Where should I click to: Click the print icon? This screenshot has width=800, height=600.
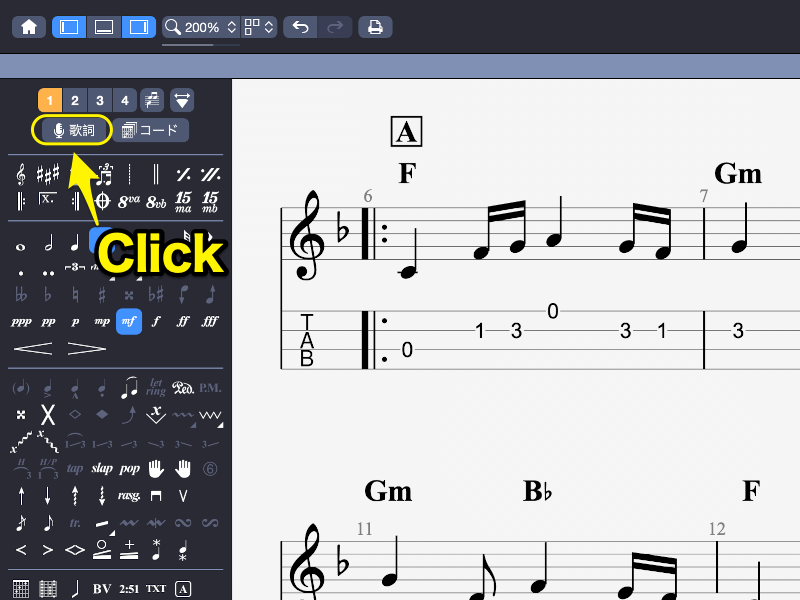(x=375, y=27)
